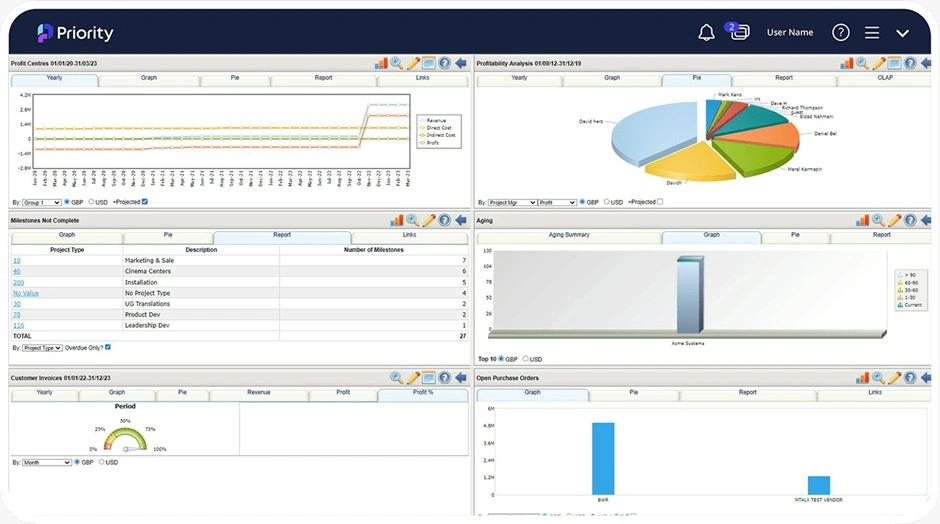Open Aging Summary tab
Screen dimensions: 940x524
569,235
